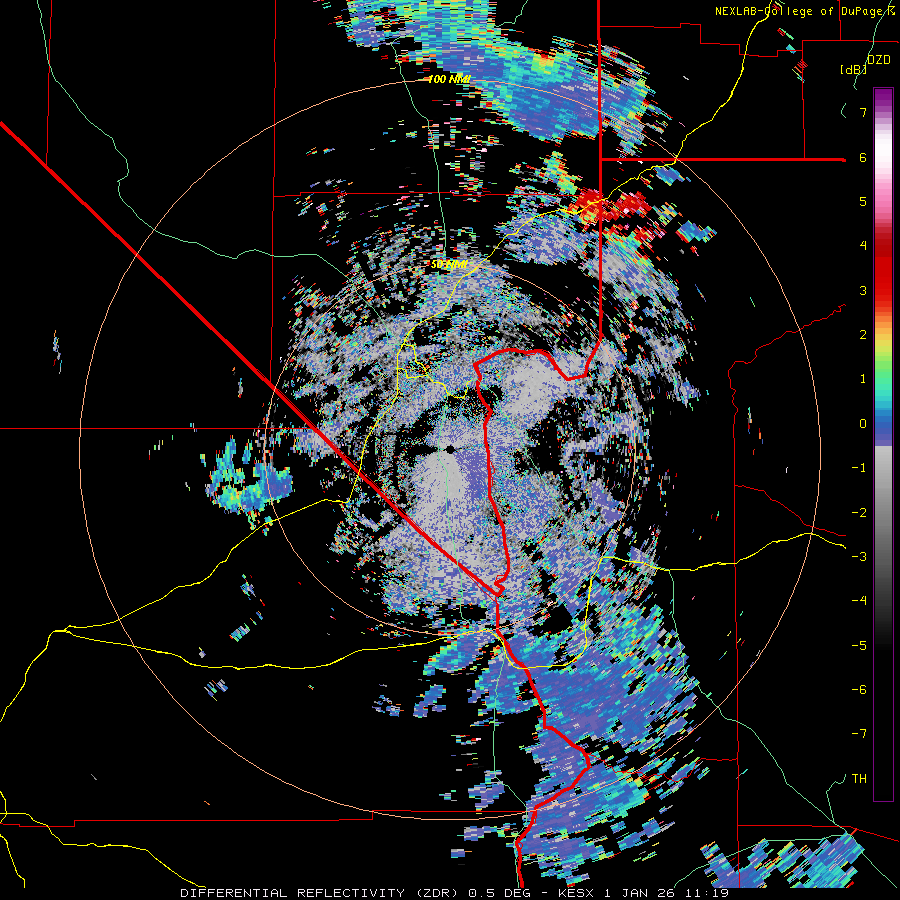Click the 6 value on the scale
Viewport: 900px width, 900px height.
[x=863, y=157]
